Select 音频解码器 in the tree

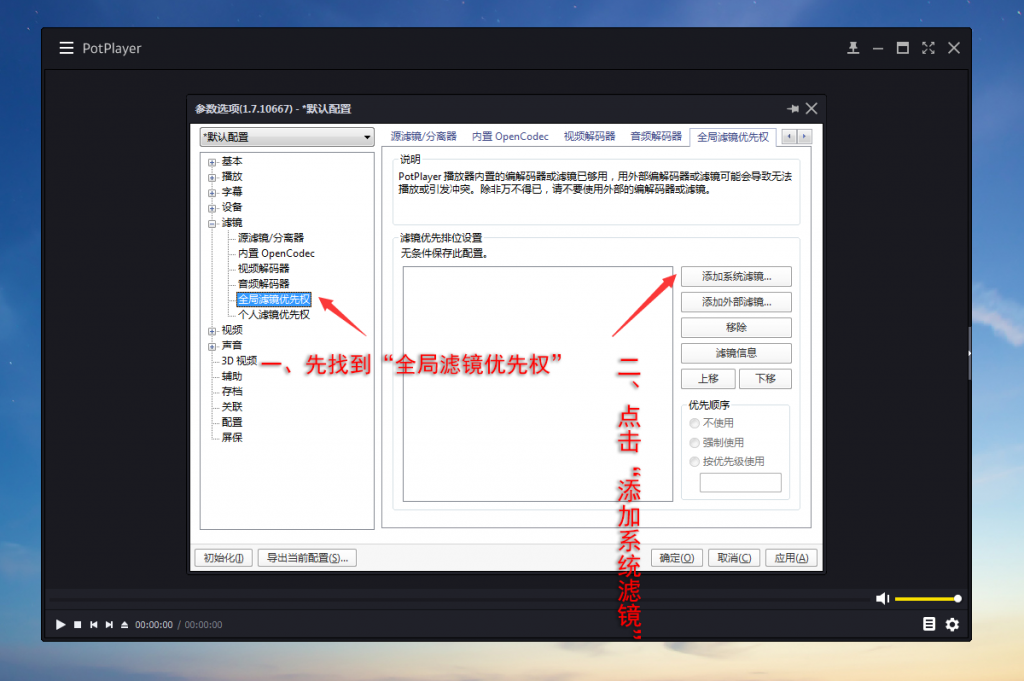click(x=263, y=284)
